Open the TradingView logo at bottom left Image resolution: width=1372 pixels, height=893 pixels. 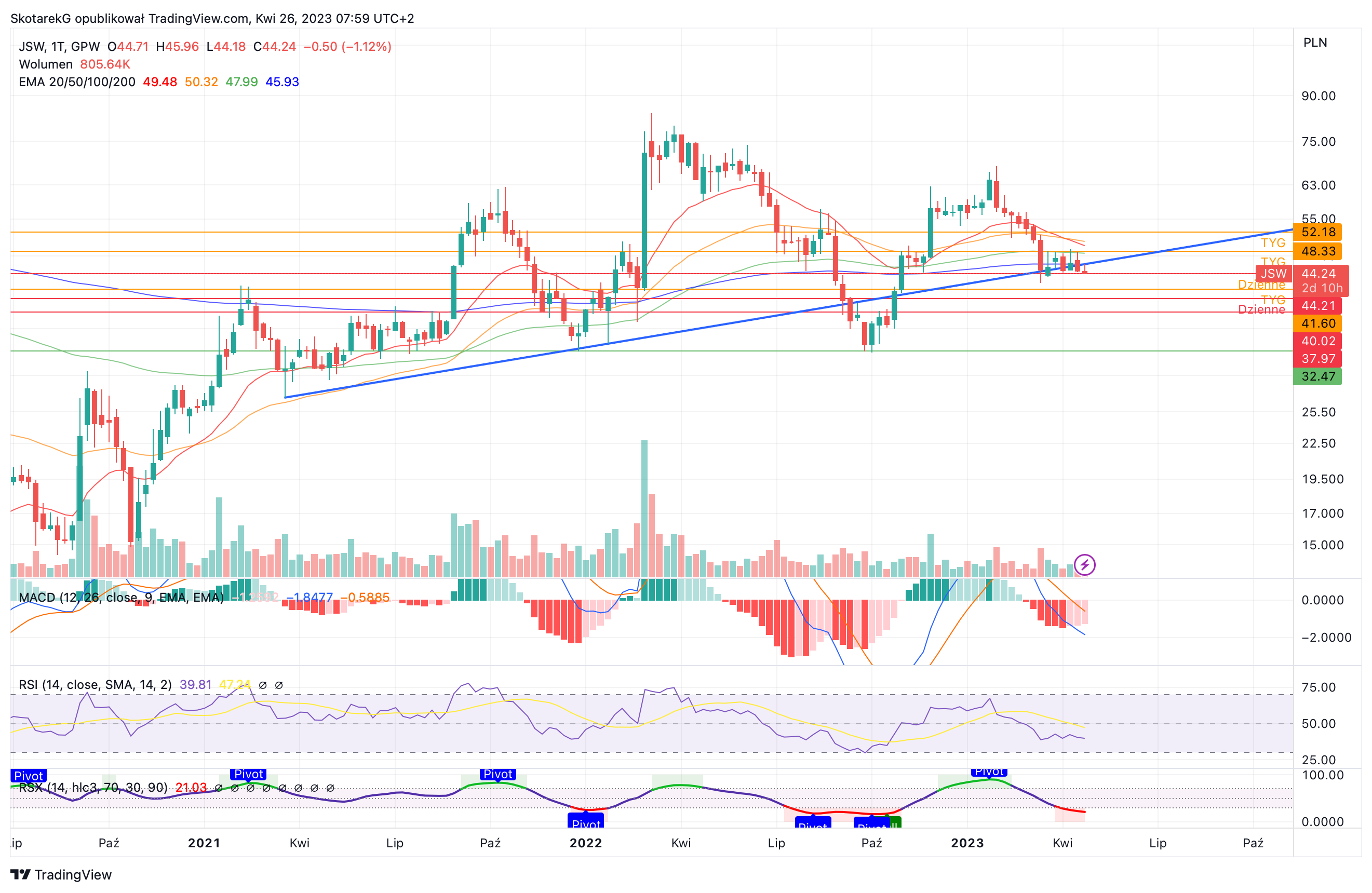tap(61, 874)
